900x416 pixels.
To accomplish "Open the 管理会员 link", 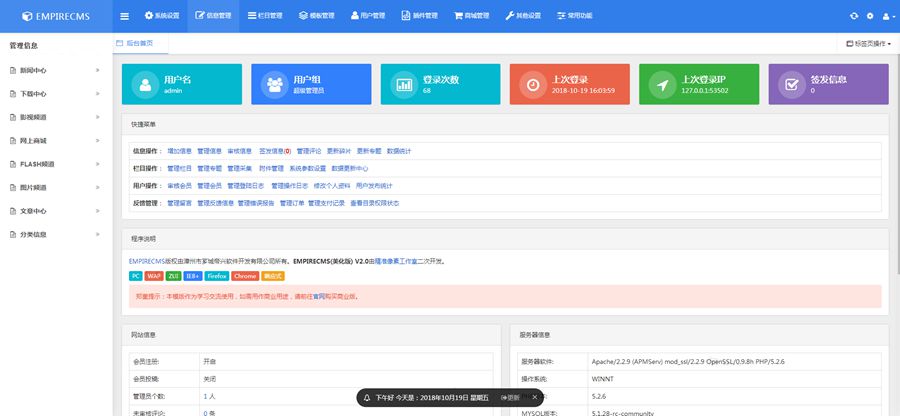I will point(210,186).
